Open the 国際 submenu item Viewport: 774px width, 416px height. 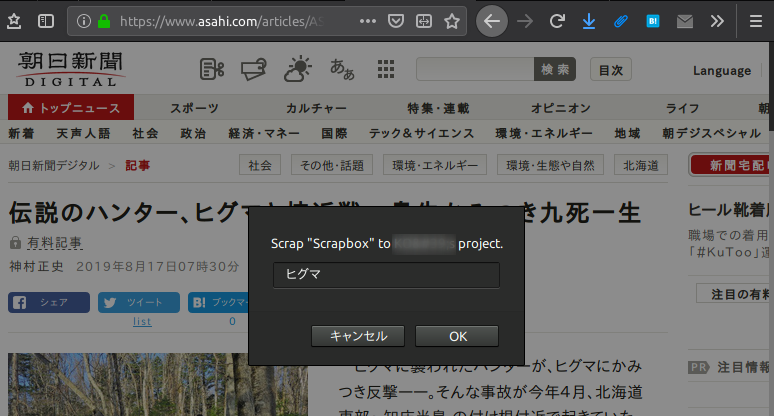334,133
